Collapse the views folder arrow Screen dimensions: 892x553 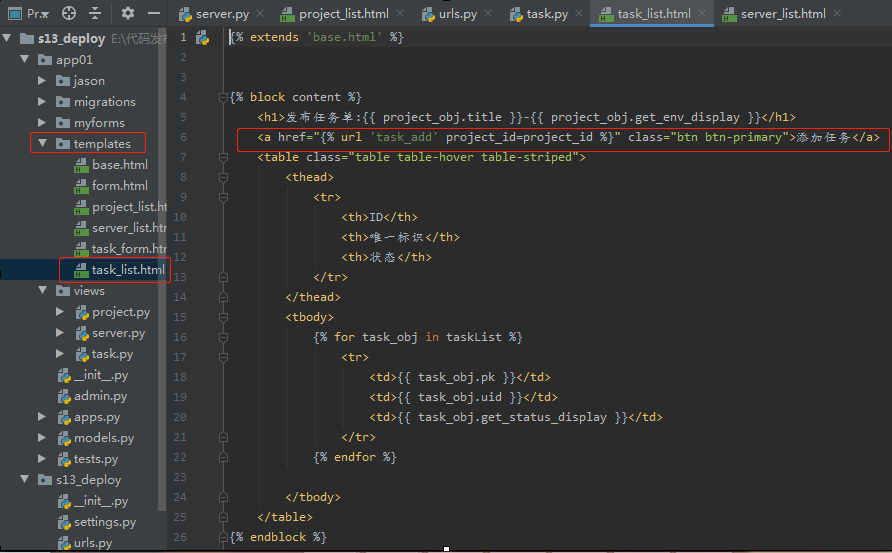pyautogui.click(x=42, y=291)
